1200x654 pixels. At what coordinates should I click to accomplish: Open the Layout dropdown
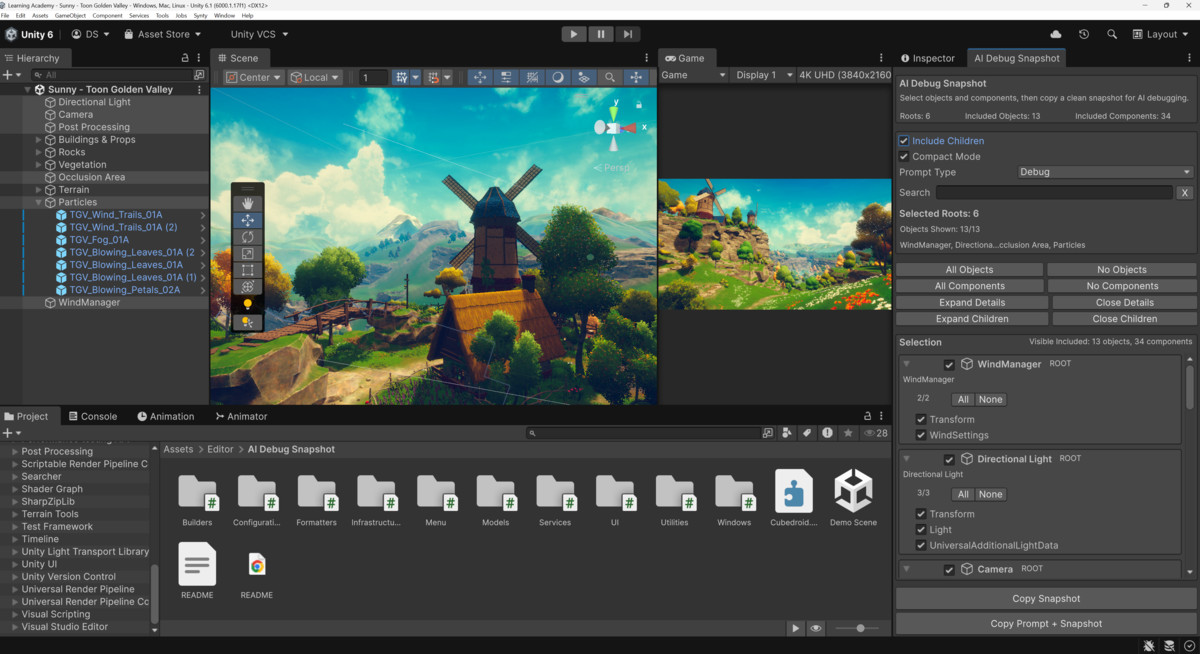pyautogui.click(x=1160, y=34)
